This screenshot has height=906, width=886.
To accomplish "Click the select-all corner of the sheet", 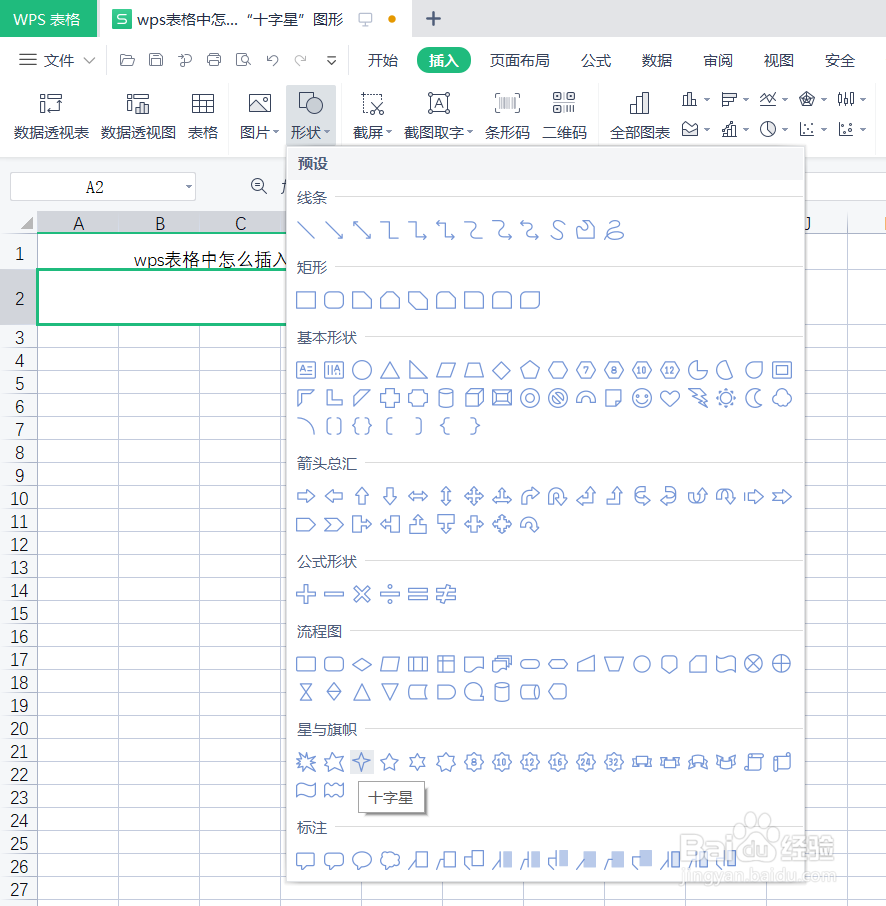I will point(27,223).
